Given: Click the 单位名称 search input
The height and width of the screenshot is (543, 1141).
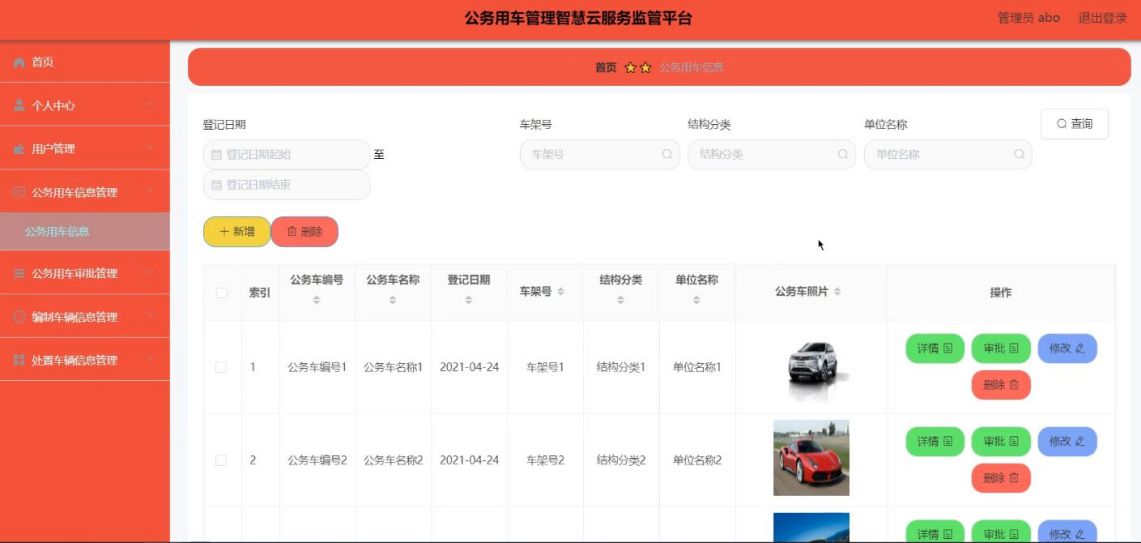Looking at the screenshot, I should coord(947,154).
